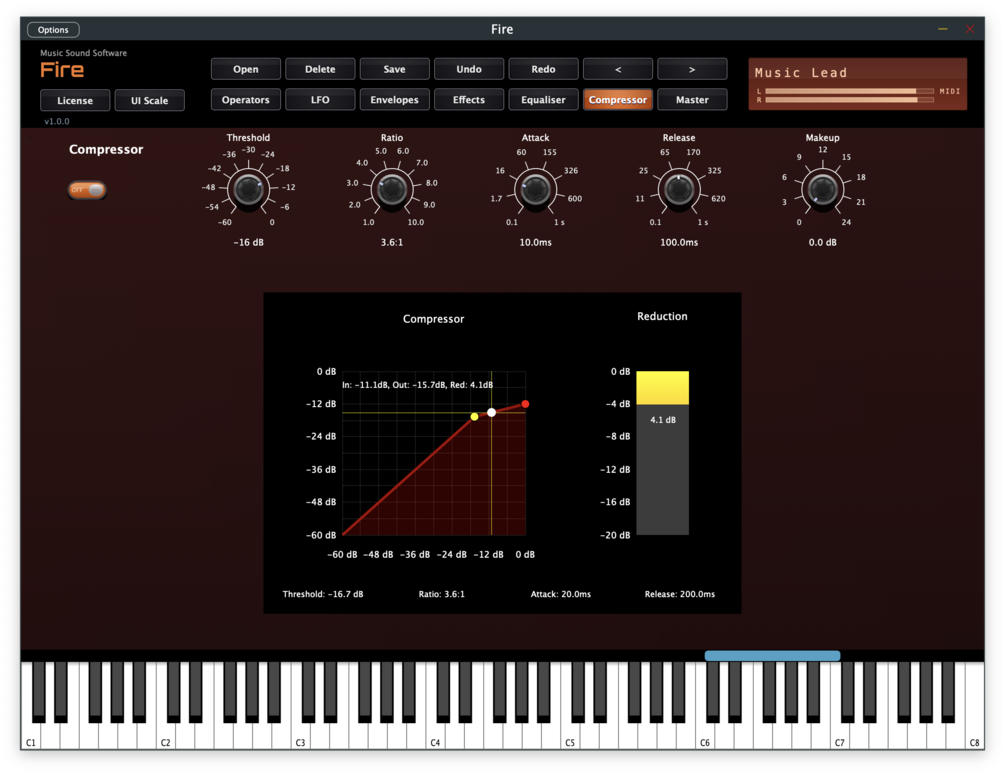Go to next preset with > button
The image size is (1005, 774).
click(692, 69)
